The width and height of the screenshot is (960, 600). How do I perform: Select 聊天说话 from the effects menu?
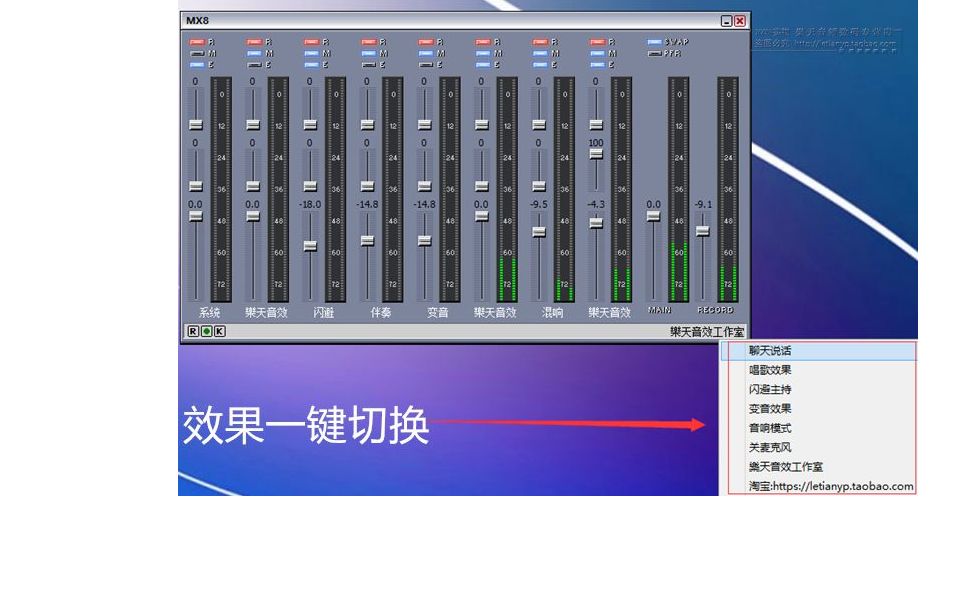(x=770, y=352)
